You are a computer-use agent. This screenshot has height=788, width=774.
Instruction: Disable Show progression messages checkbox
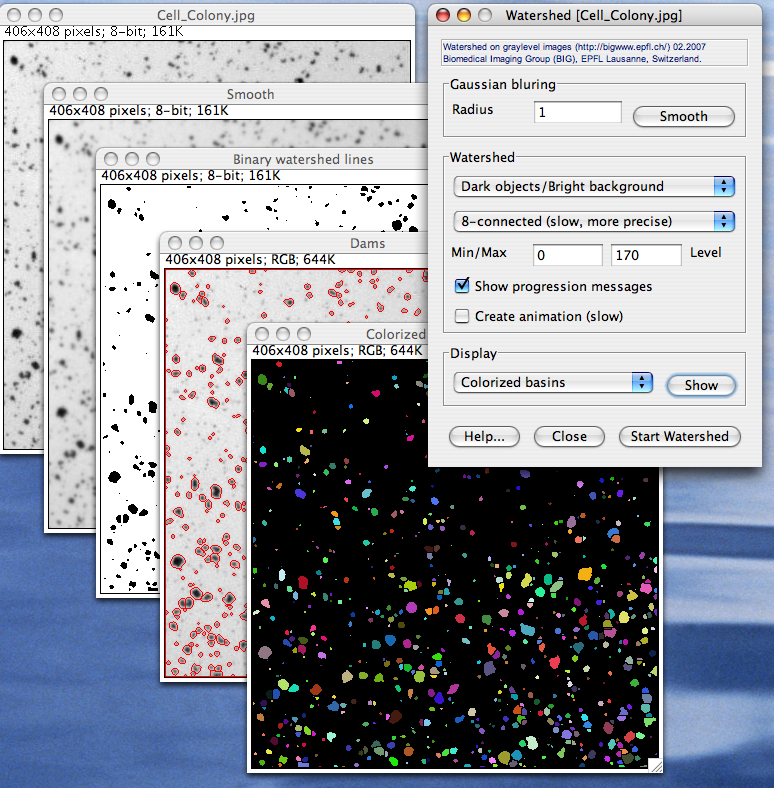coord(462,286)
